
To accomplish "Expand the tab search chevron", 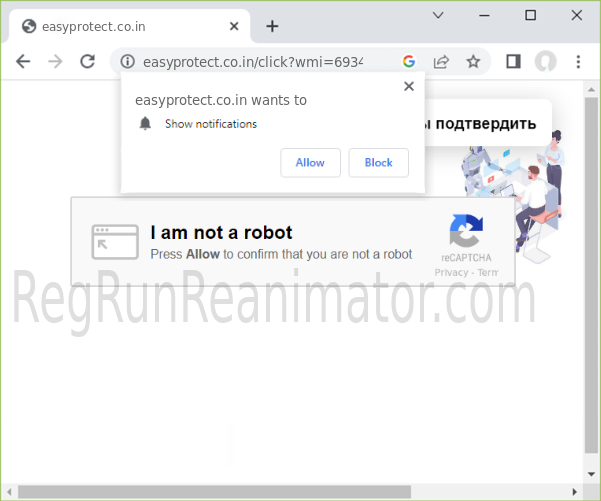I will click(x=438, y=15).
